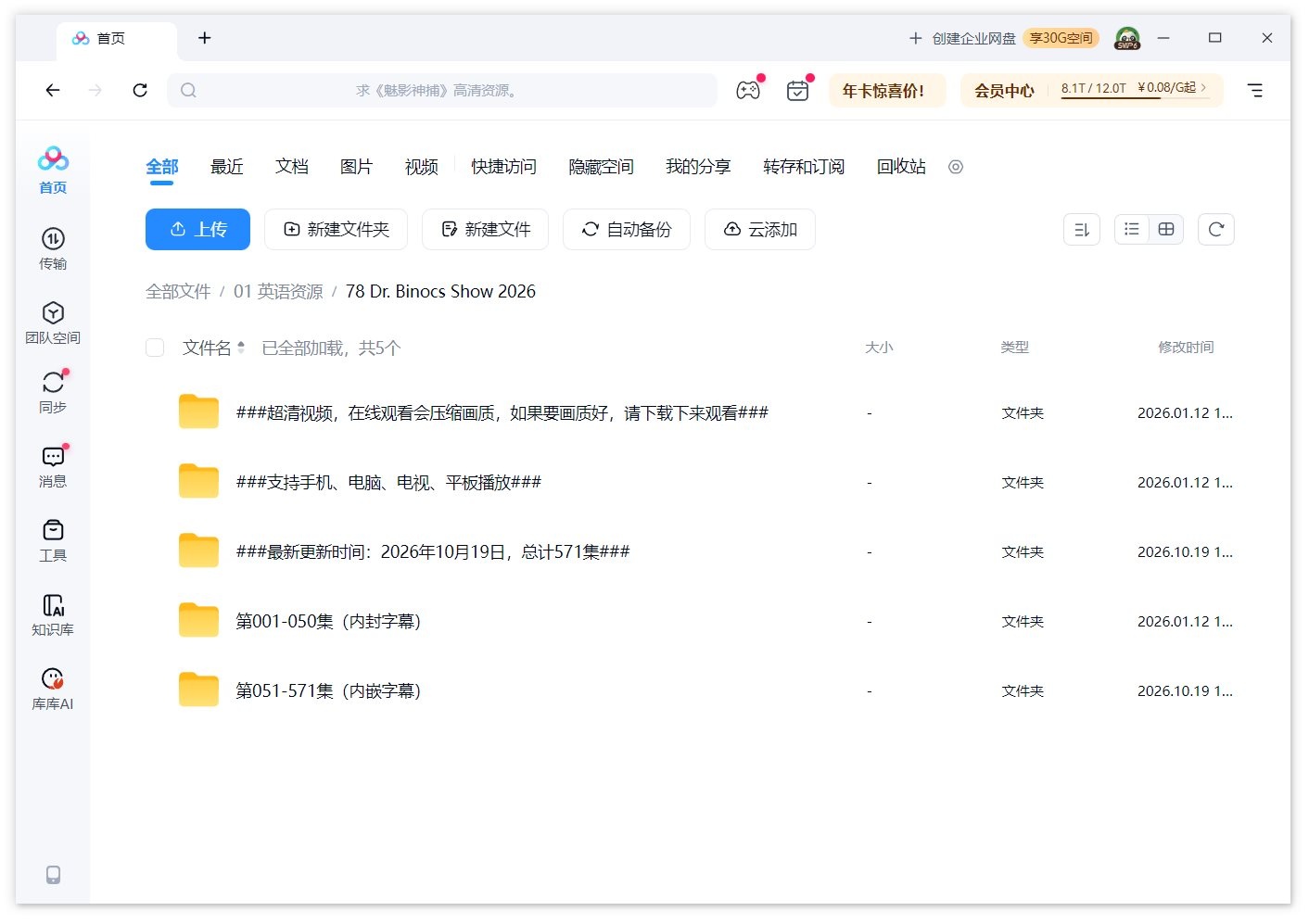Click the user avatar in title bar
This screenshot has height=924, width=1309.
coord(1127,38)
